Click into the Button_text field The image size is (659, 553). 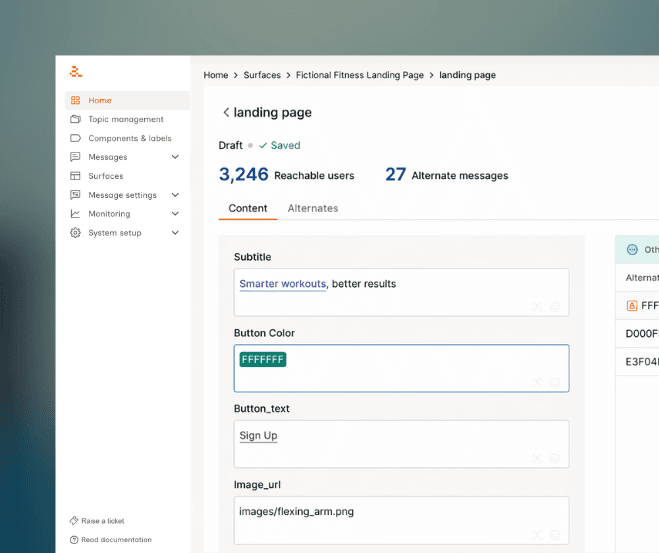click(x=401, y=444)
